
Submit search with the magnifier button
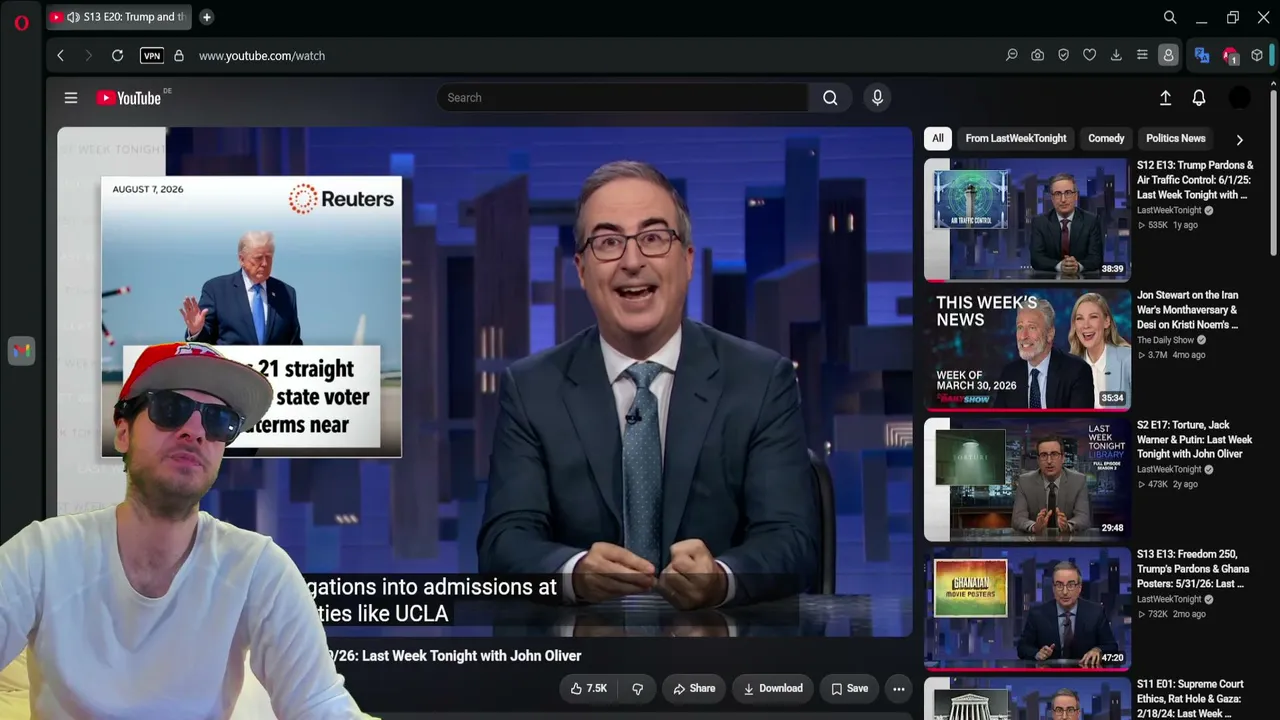click(830, 98)
